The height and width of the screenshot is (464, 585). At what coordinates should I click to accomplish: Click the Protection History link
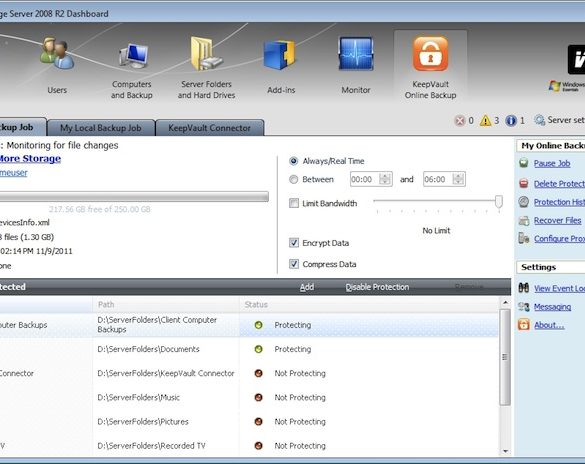point(559,202)
